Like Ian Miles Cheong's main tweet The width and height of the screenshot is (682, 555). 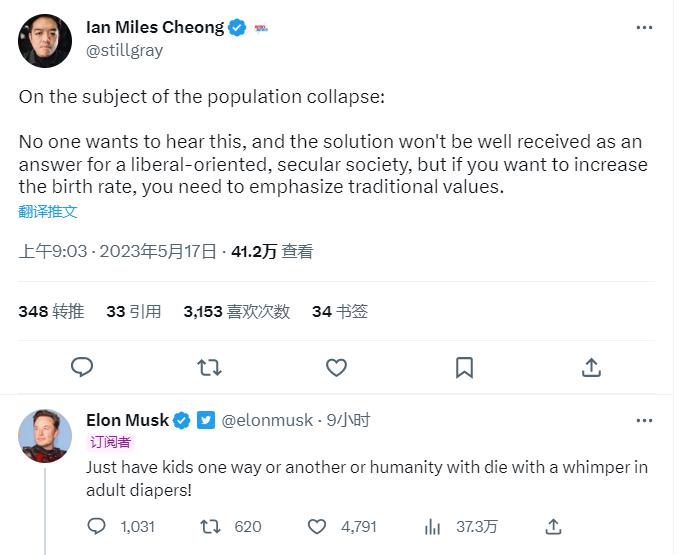point(337,368)
